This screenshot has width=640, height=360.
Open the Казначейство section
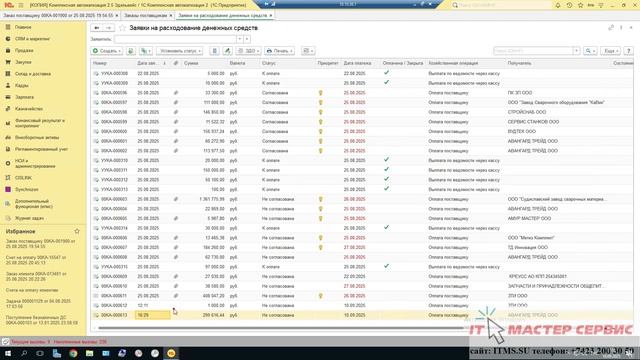(x=29, y=109)
